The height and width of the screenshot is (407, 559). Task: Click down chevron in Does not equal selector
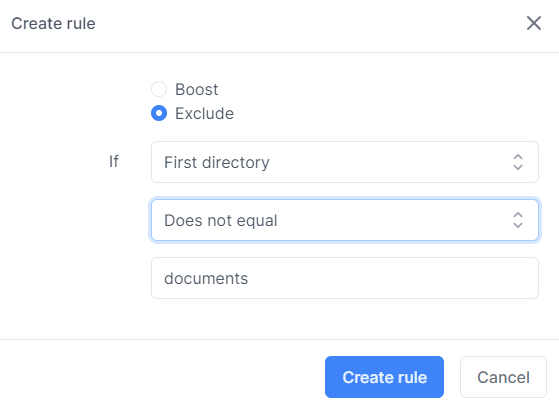(x=518, y=225)
